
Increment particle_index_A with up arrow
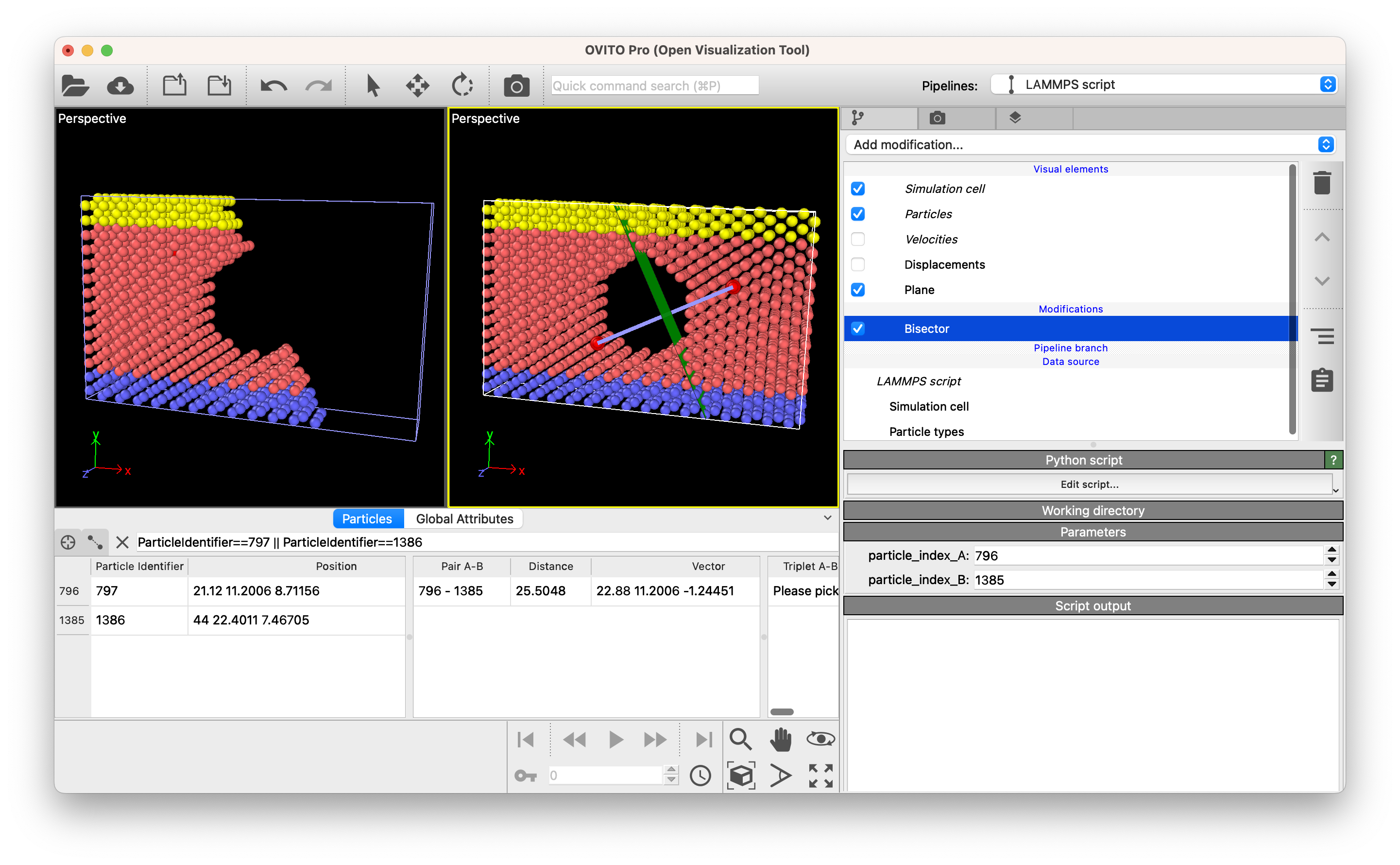point(1332,550)
